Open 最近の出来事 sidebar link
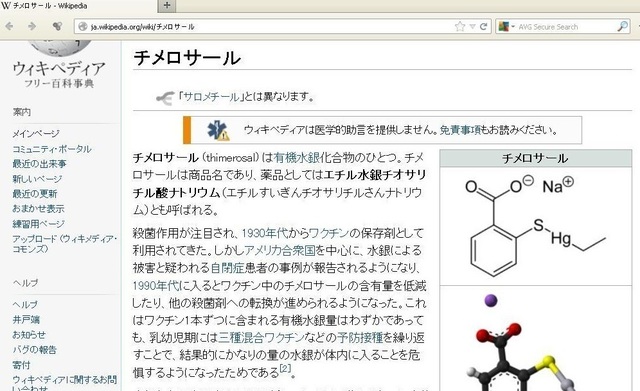The image size is (640, 391). coord(39,164)
